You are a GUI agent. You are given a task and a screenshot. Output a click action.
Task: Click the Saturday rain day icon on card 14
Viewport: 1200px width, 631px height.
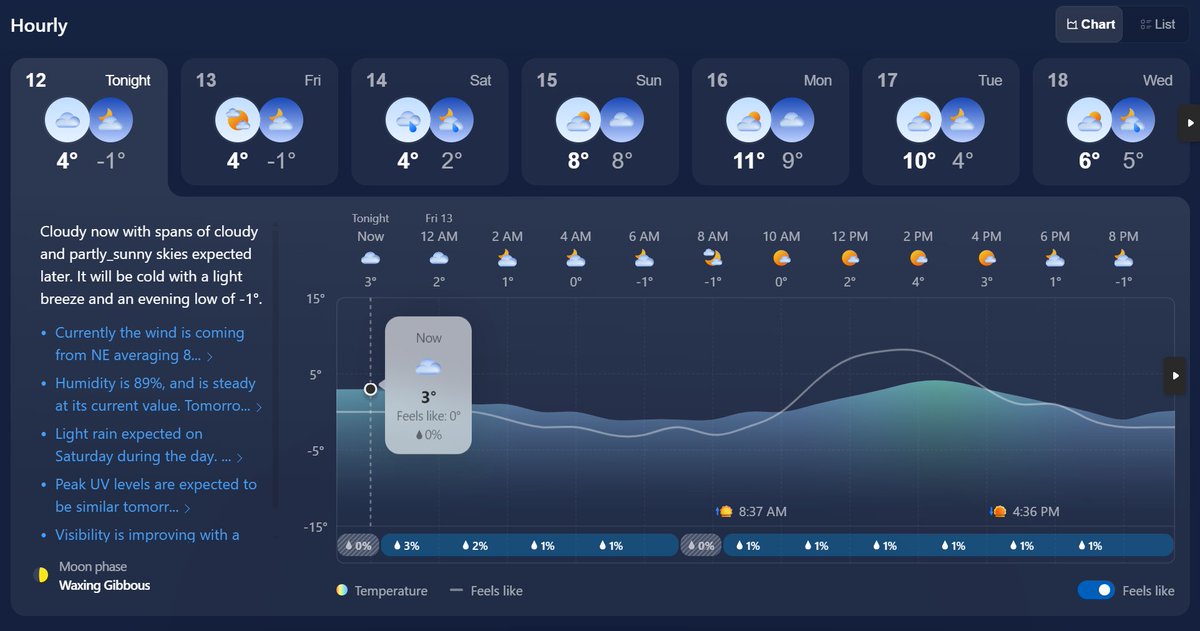(x=408, y=121)
